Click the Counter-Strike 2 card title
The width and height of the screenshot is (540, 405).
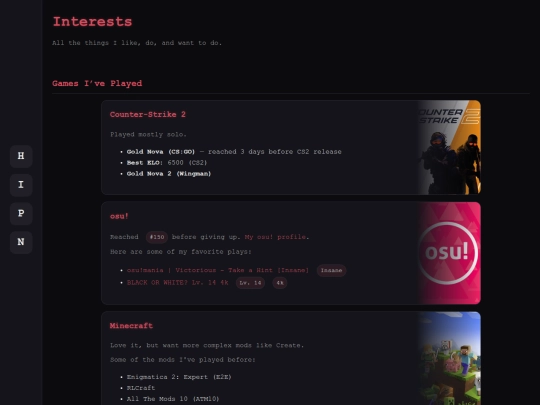pyautogui.click(x=148, y=114)
